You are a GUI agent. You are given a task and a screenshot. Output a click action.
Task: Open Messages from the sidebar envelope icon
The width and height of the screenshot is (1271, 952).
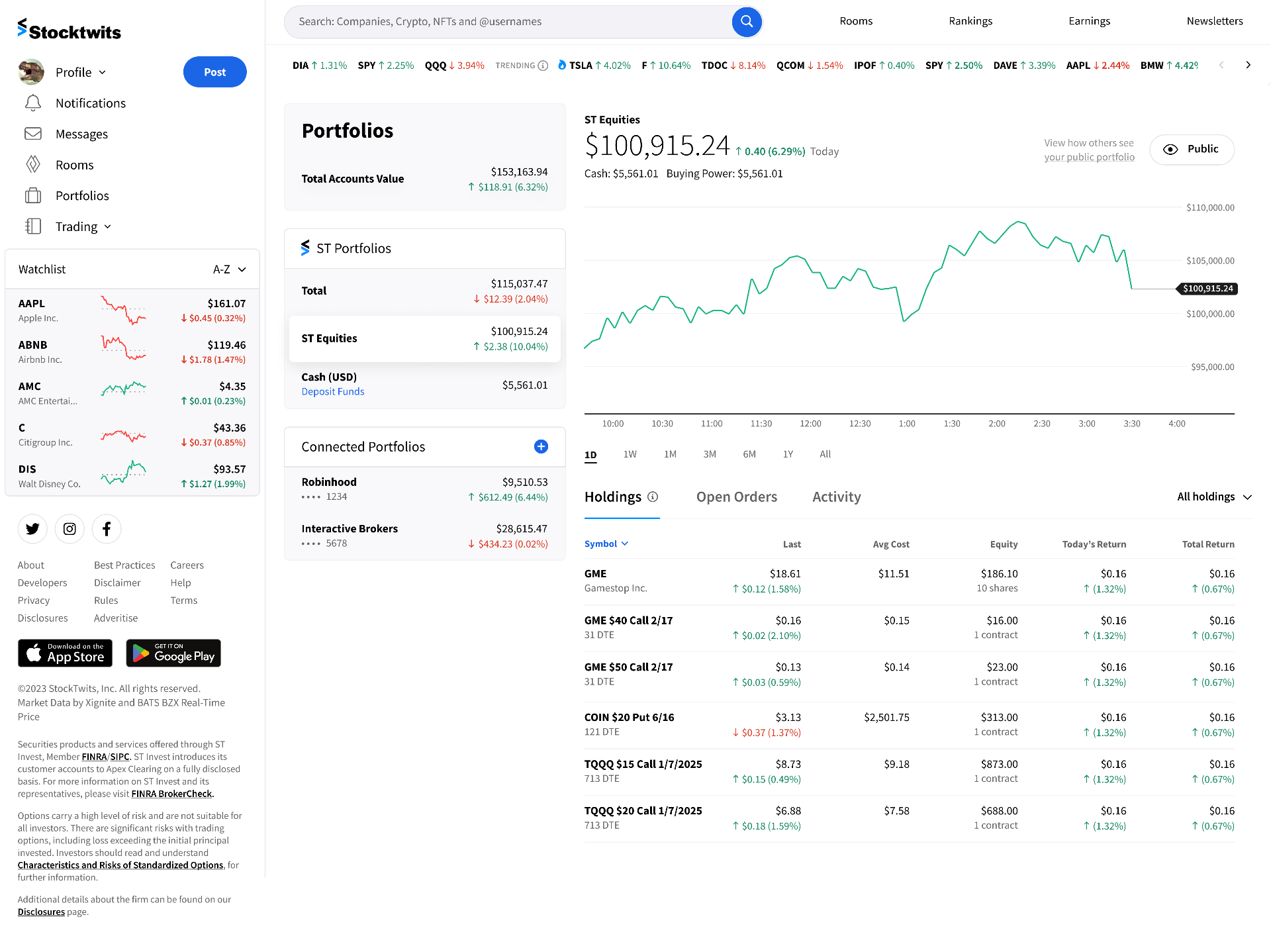coord(33,134)
